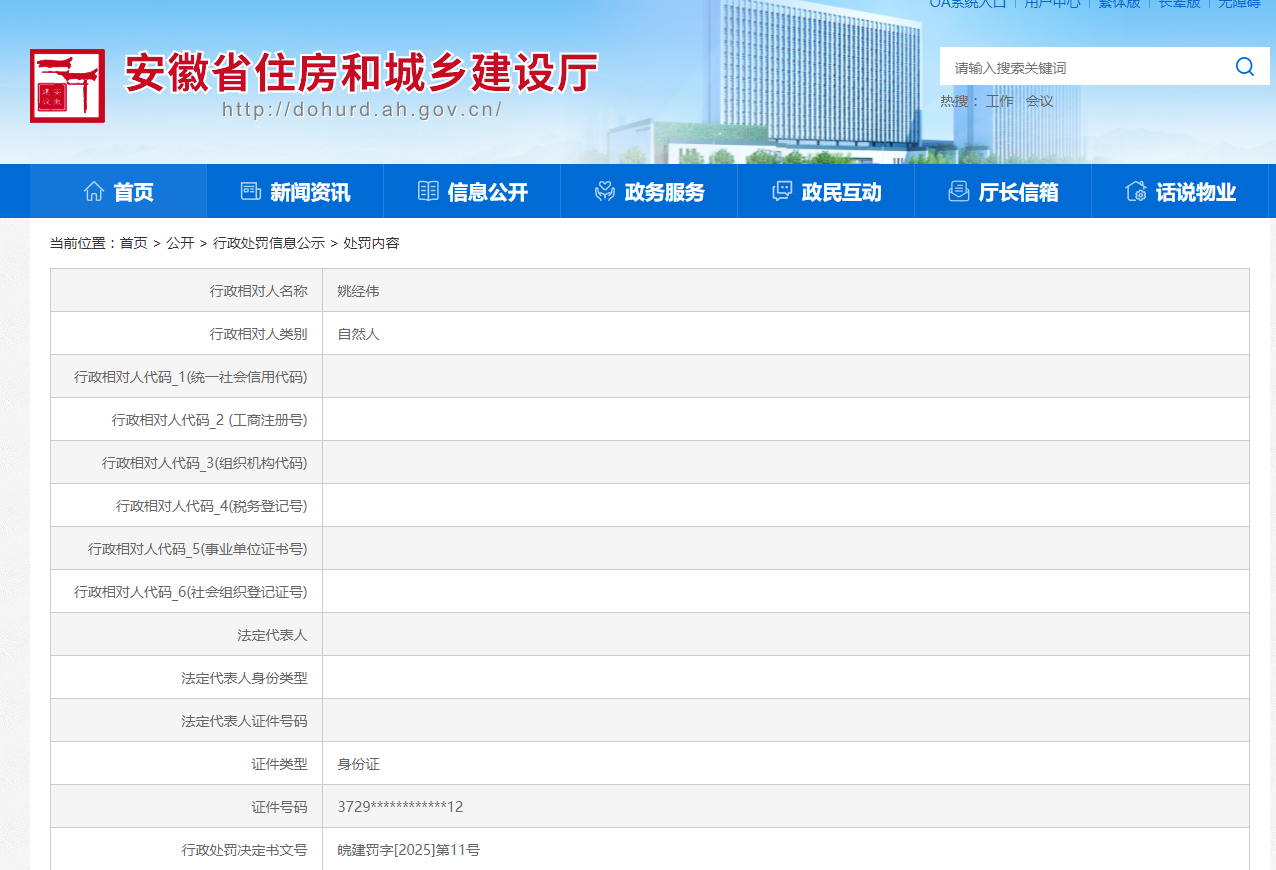Viewport: 1276px width, 870px height.
Task: Click the red department logo emblem
Action: (67, 86)
